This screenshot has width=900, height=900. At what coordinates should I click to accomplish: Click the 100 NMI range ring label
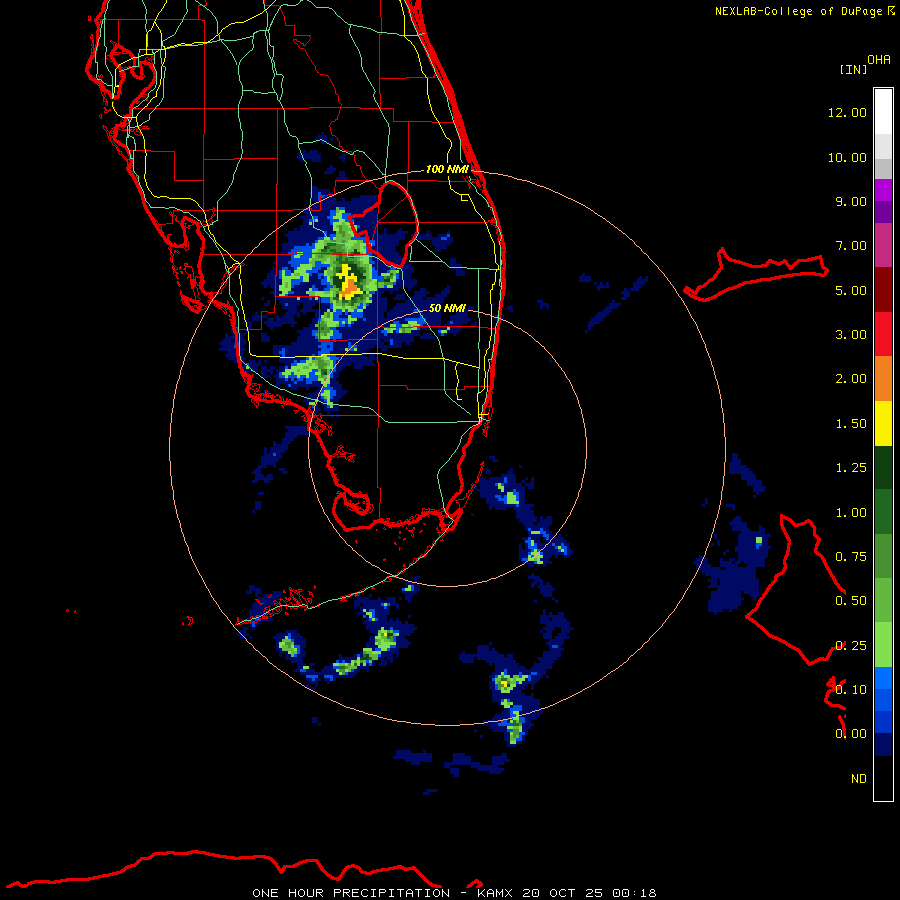click(447, 169)
